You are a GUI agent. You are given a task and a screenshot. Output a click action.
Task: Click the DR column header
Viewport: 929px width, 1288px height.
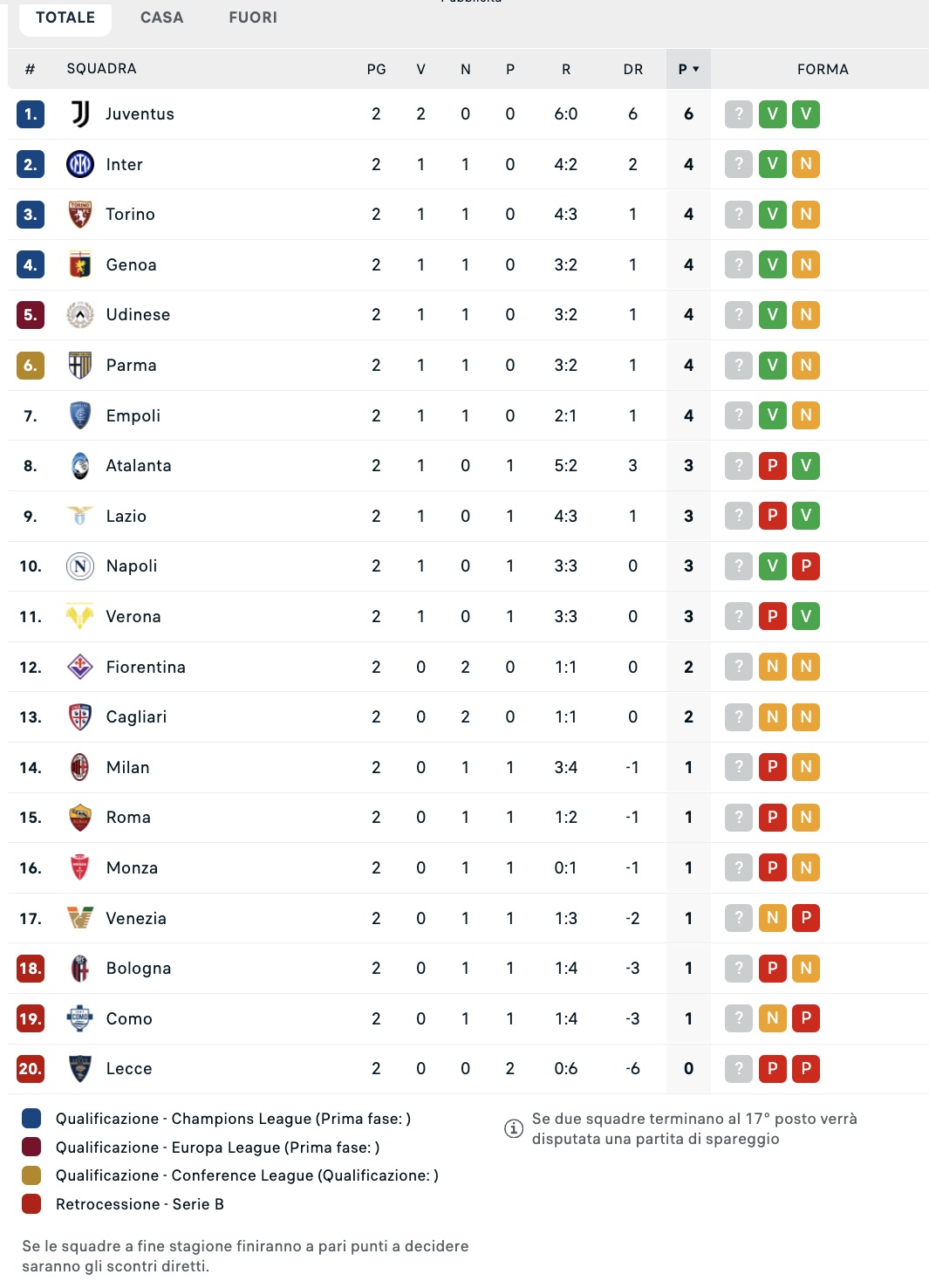coord(633,69)
